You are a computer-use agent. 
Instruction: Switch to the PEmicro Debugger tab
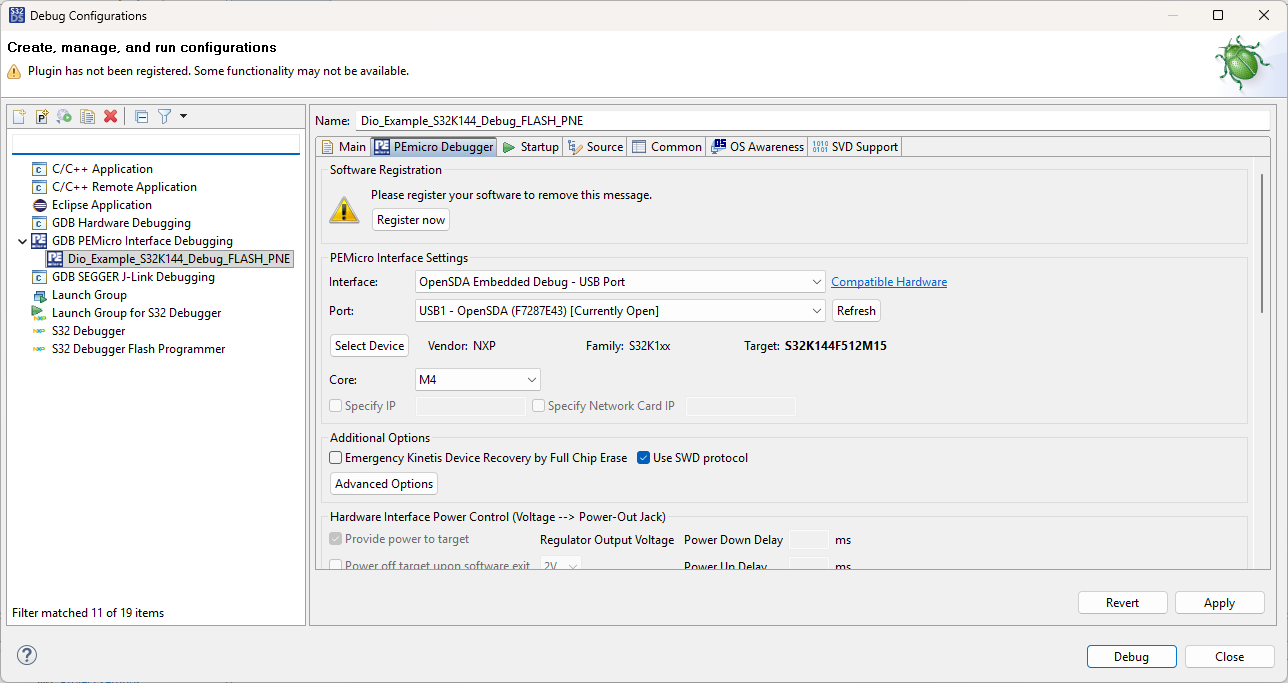click(434, 147)
